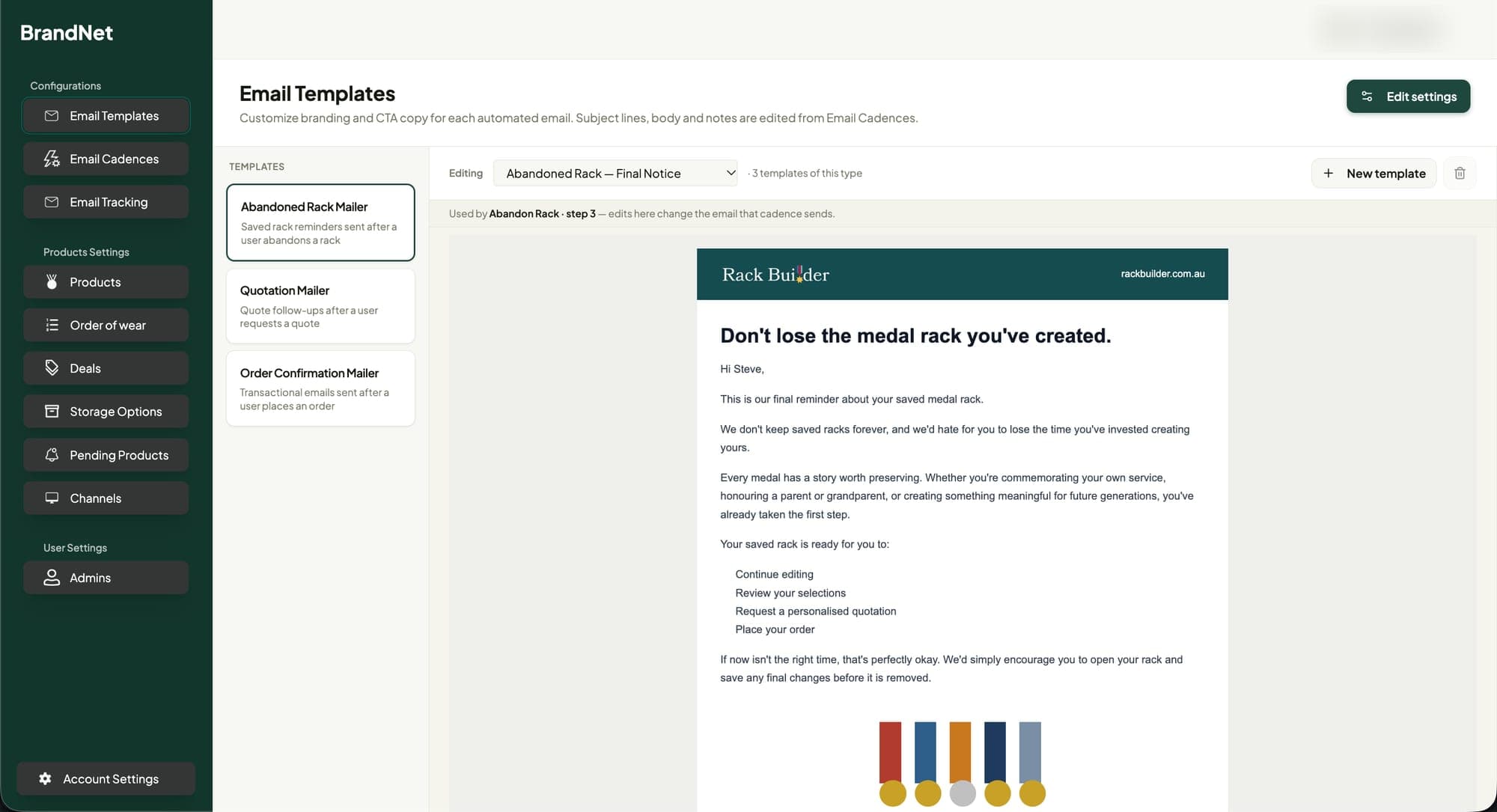Click the Pending Products bell icon
This screenshot has width=1497, height=812.
coord(52,455)
